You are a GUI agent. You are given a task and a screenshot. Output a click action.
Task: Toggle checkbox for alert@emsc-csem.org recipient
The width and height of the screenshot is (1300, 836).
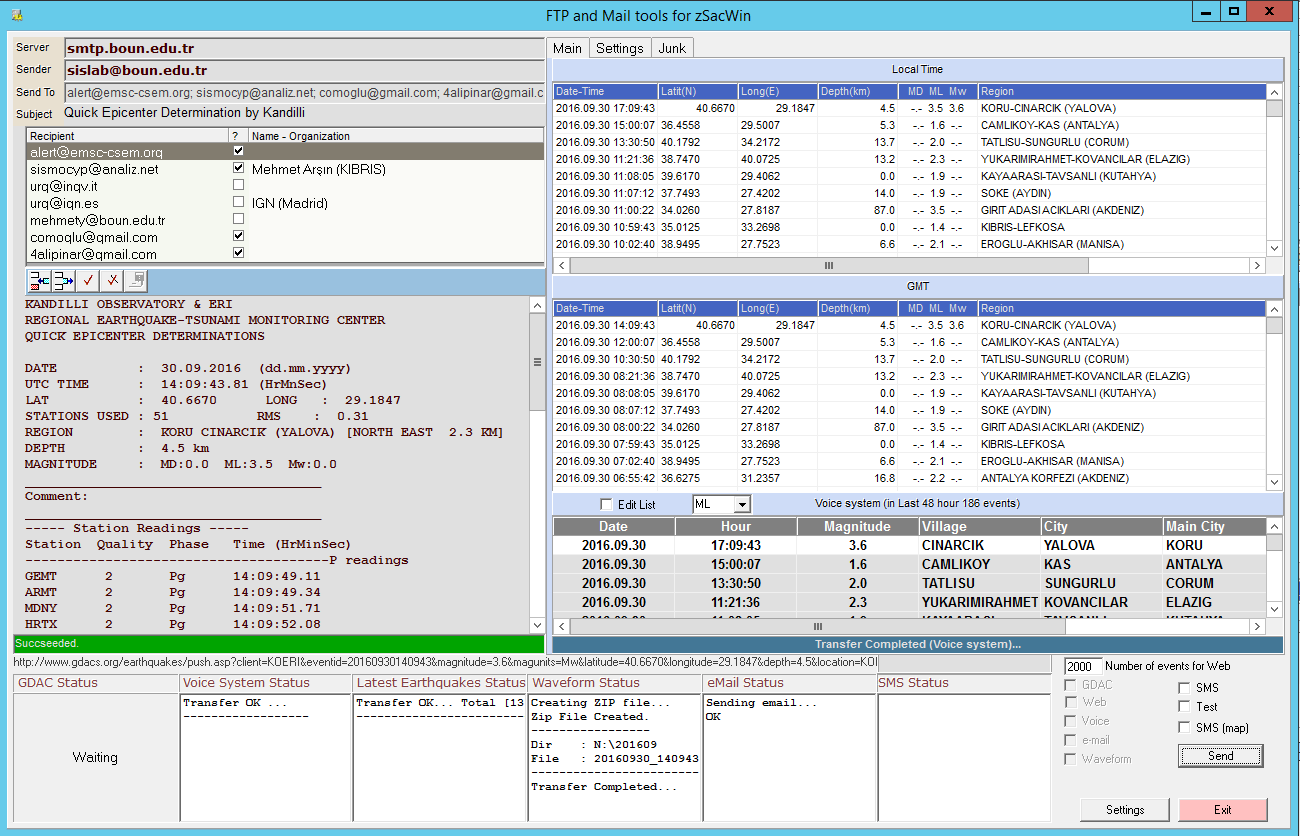pyautogui.click(x=238, y=151)
